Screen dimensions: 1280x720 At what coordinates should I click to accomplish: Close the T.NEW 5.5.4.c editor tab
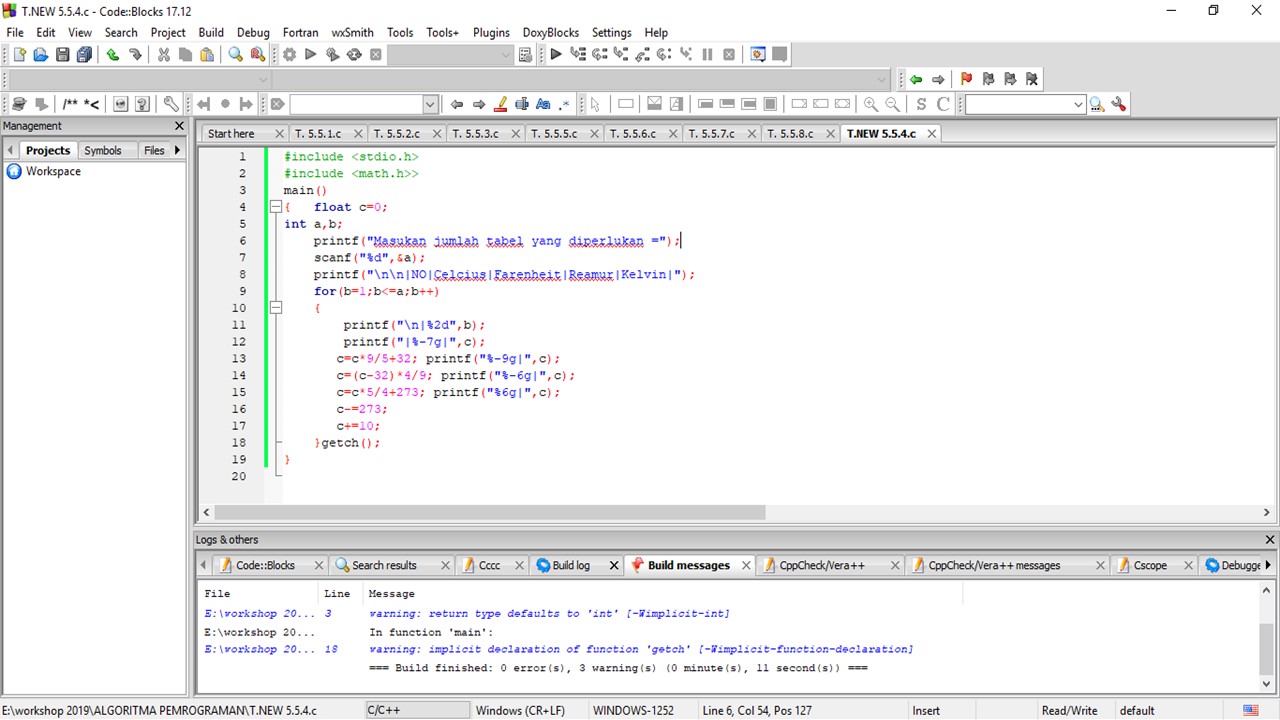(x=931, y=133)
